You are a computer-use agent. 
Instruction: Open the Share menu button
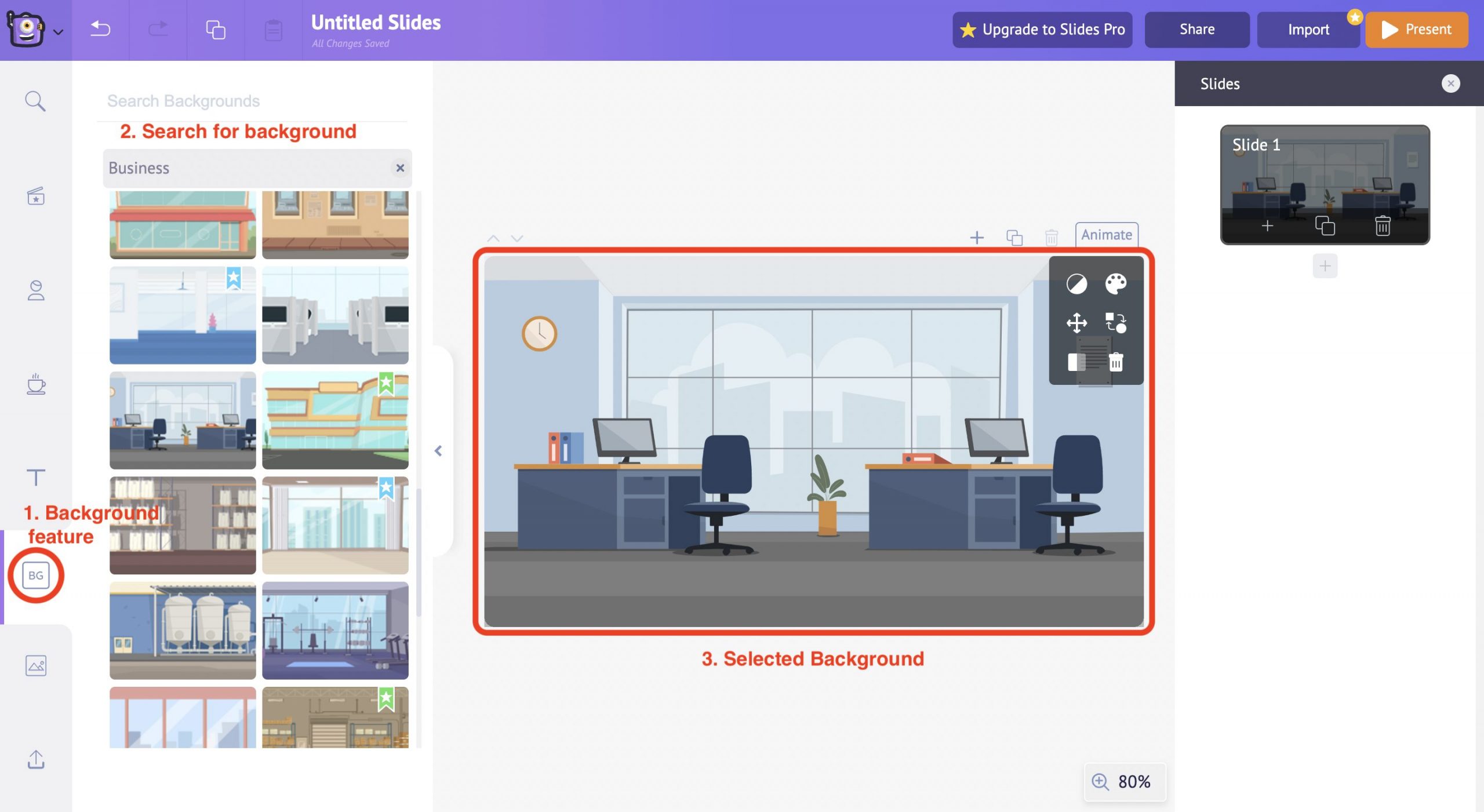(1197, 28)
